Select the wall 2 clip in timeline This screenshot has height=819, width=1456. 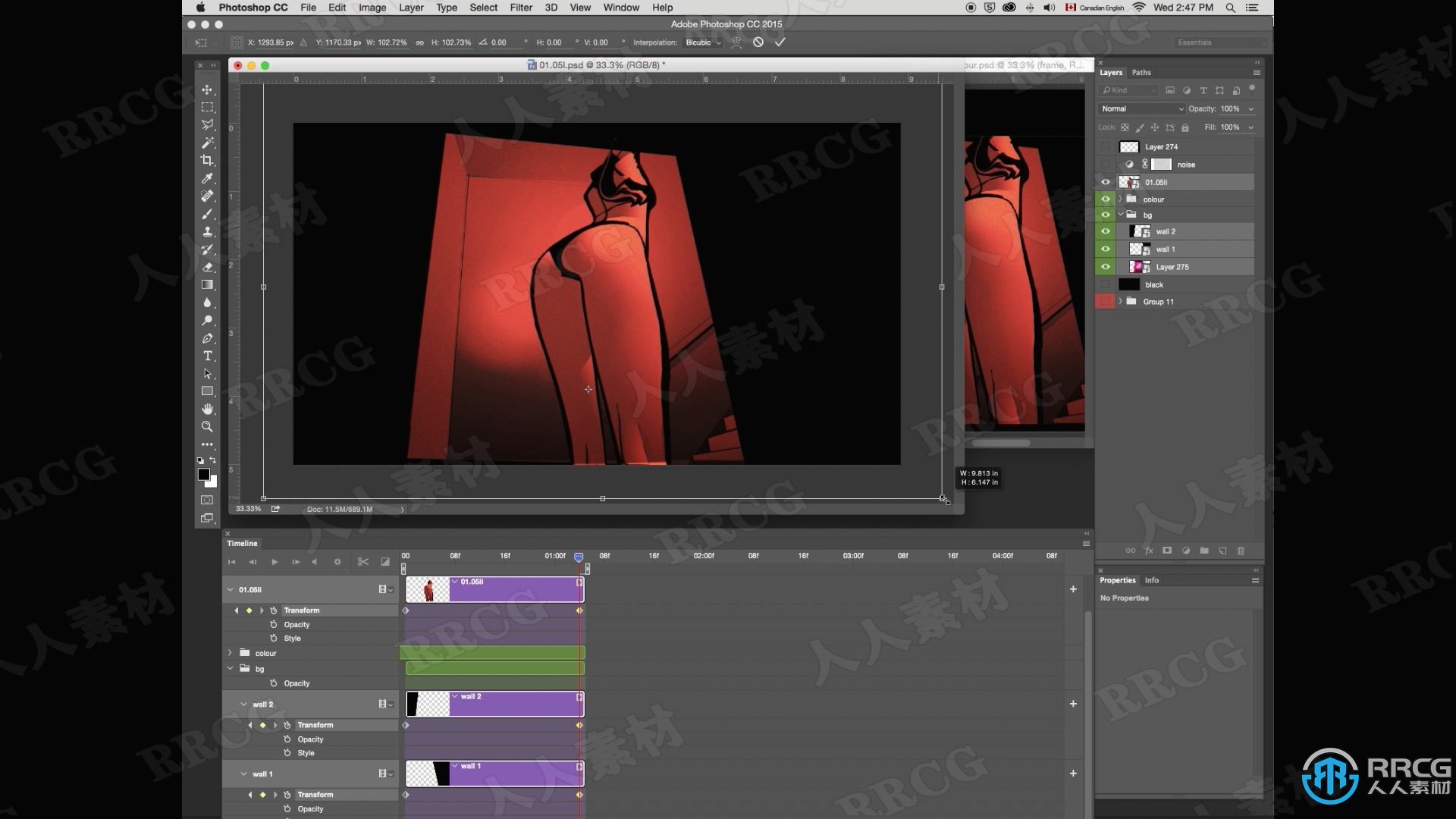pyautogui.click(x=494, y=704)
